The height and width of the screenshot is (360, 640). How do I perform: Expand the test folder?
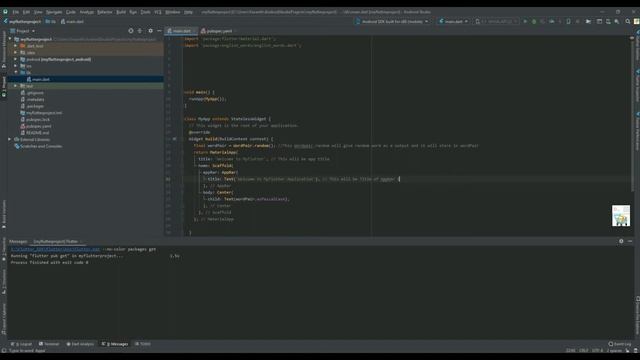[16, 86]
